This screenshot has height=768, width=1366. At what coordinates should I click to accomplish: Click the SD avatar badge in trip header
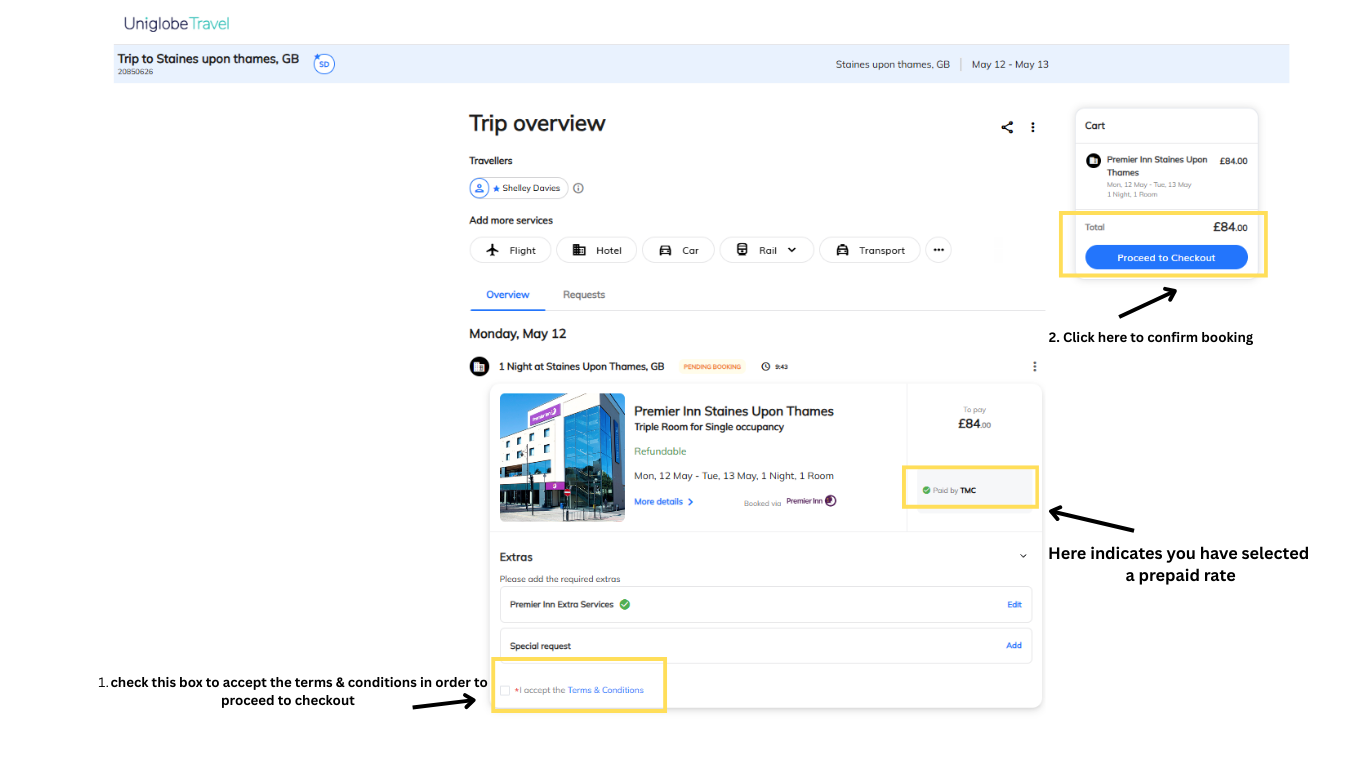[x=324, y=64]
